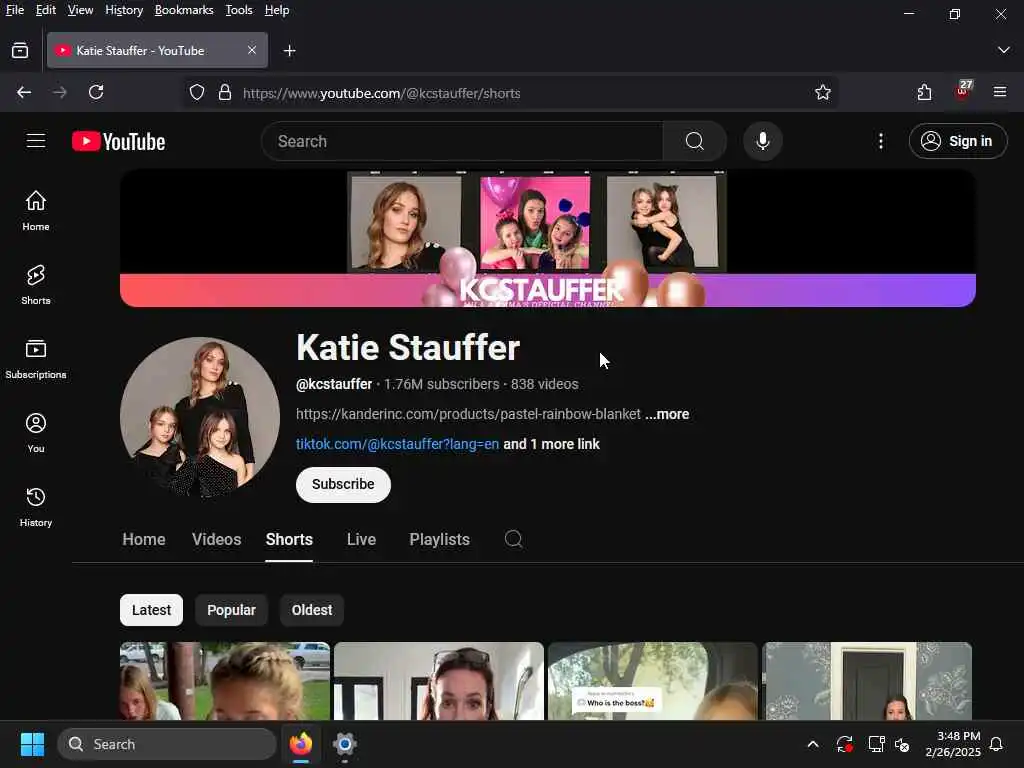Open the History menu

pyautogui.click(x=124, y=10)
